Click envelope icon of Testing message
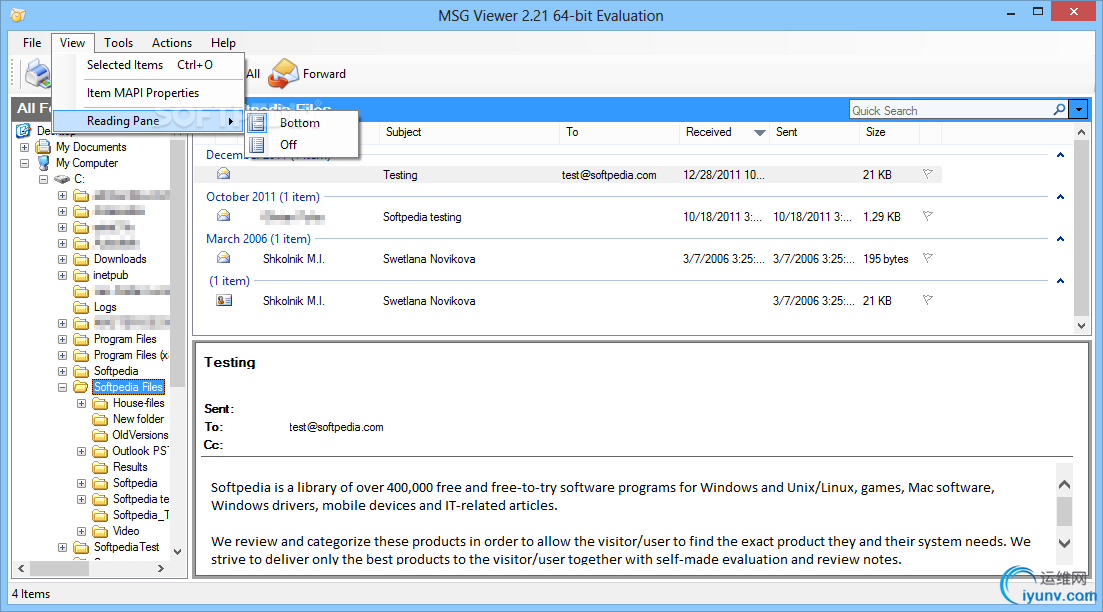Viewport: 1103px width, 612px height. point(224,174)
